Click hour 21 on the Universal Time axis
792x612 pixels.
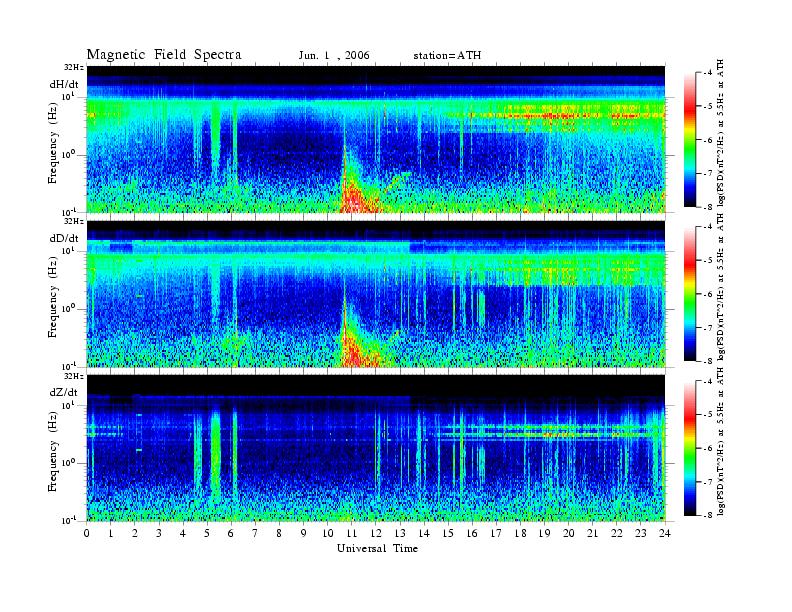click(x=592, y=533)
